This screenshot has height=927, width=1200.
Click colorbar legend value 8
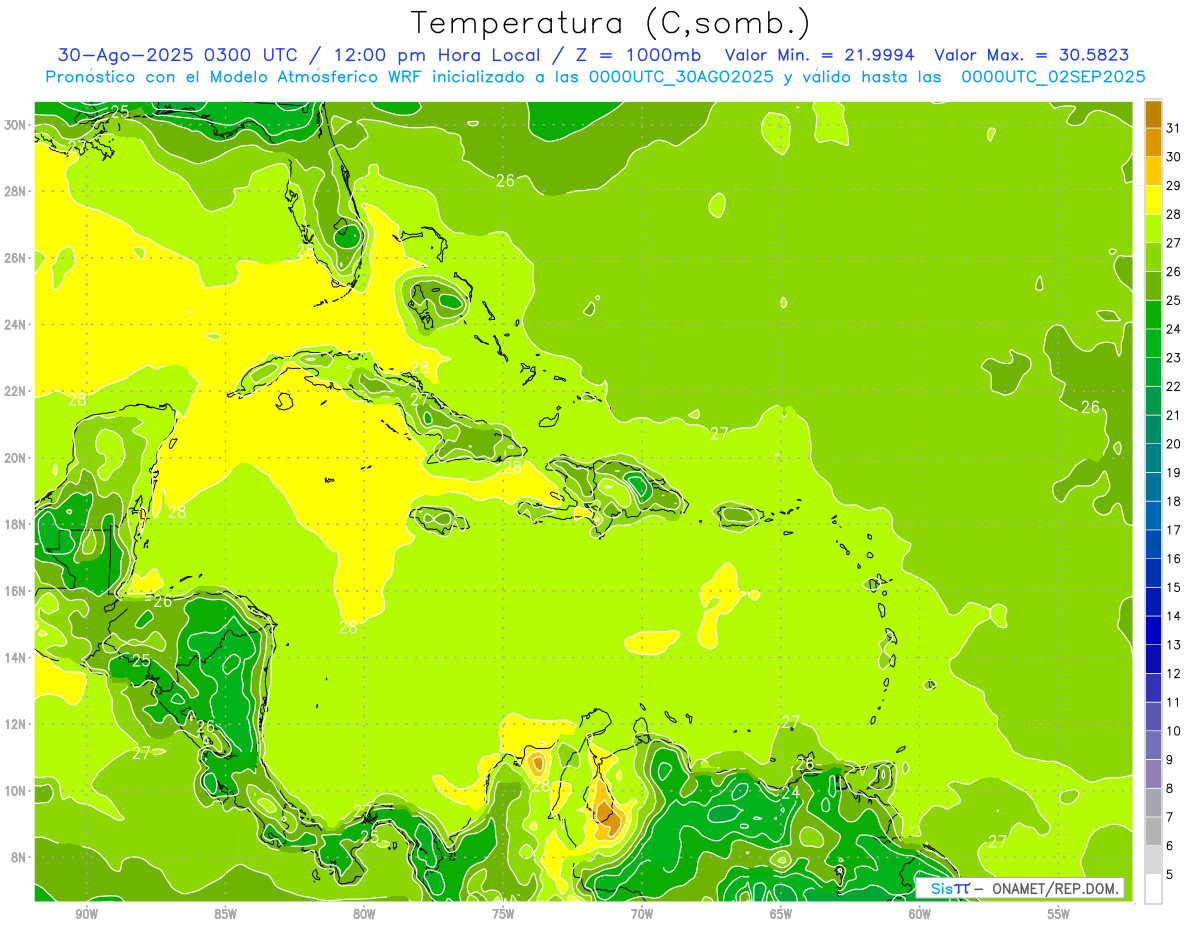click(x=1170, y=788)
